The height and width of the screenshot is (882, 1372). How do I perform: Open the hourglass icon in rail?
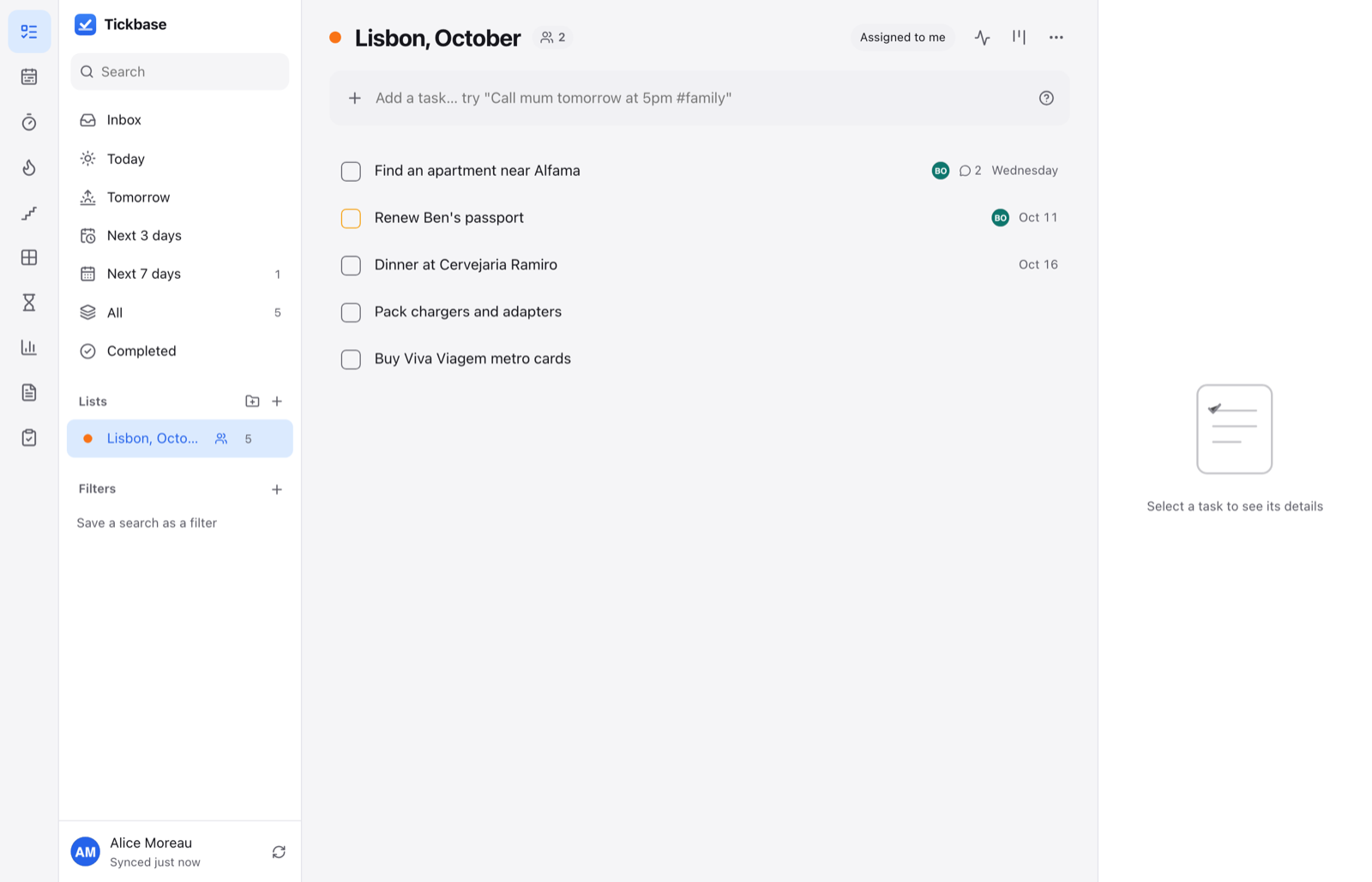(x=29, y=302)
